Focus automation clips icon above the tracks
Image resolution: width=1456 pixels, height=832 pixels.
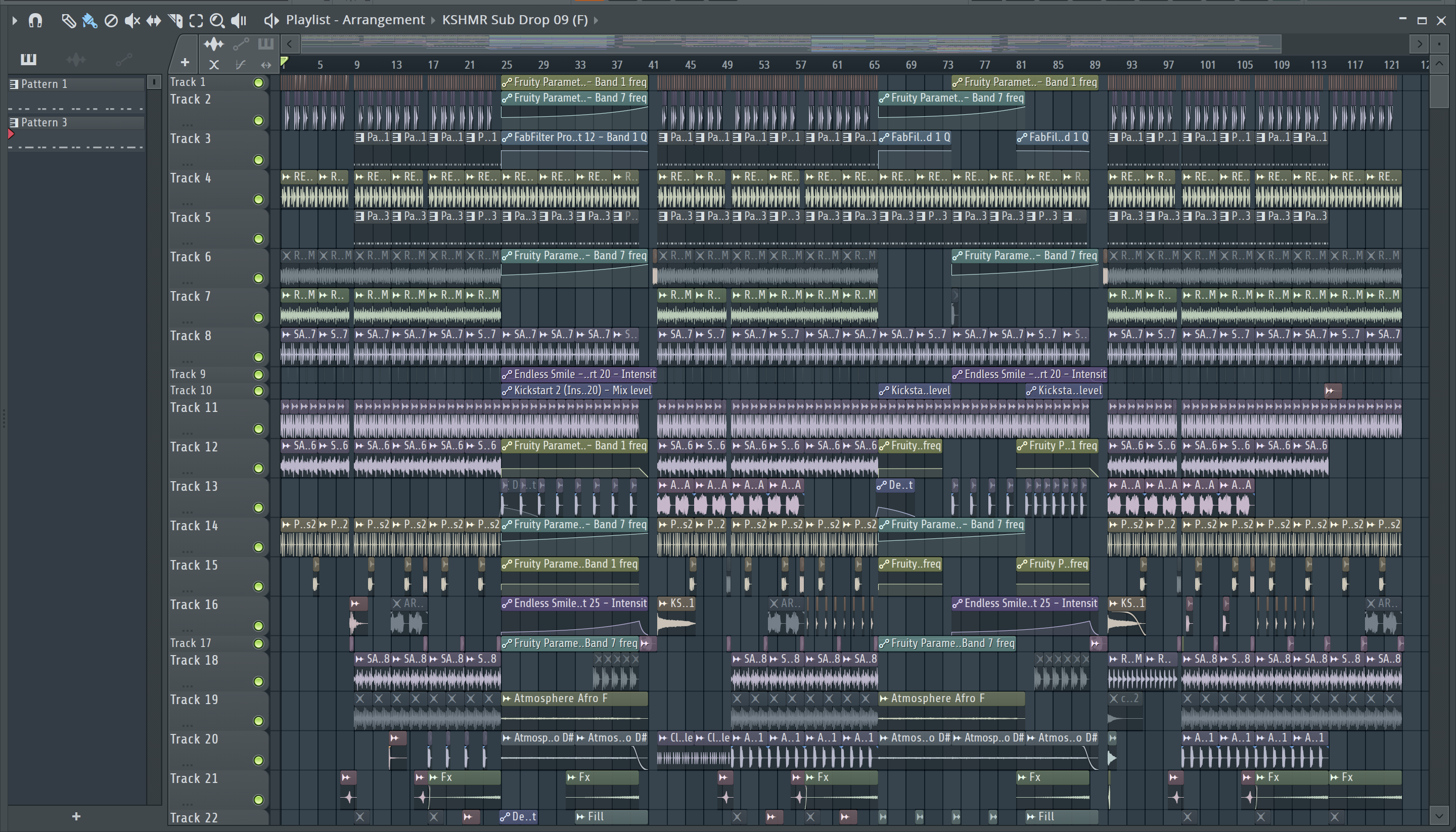click(x=241, y=44)
